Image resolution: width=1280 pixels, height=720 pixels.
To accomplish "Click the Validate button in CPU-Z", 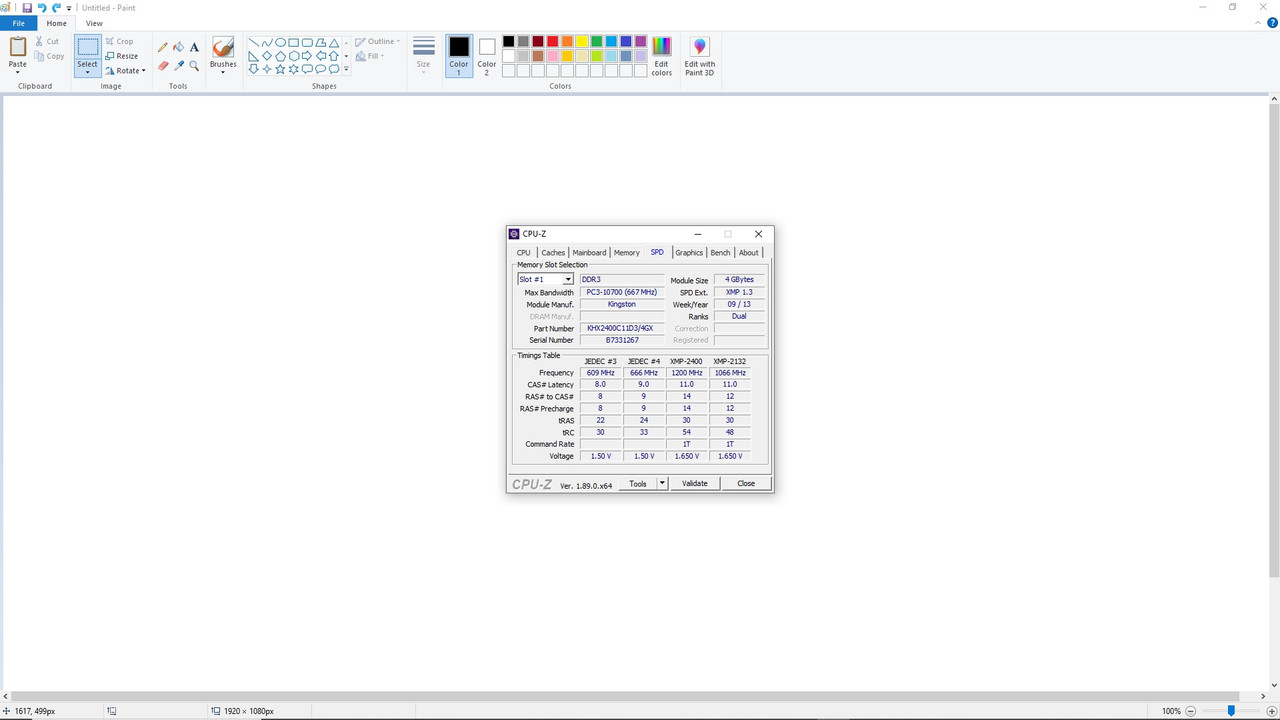I will (x=695, y=484).
